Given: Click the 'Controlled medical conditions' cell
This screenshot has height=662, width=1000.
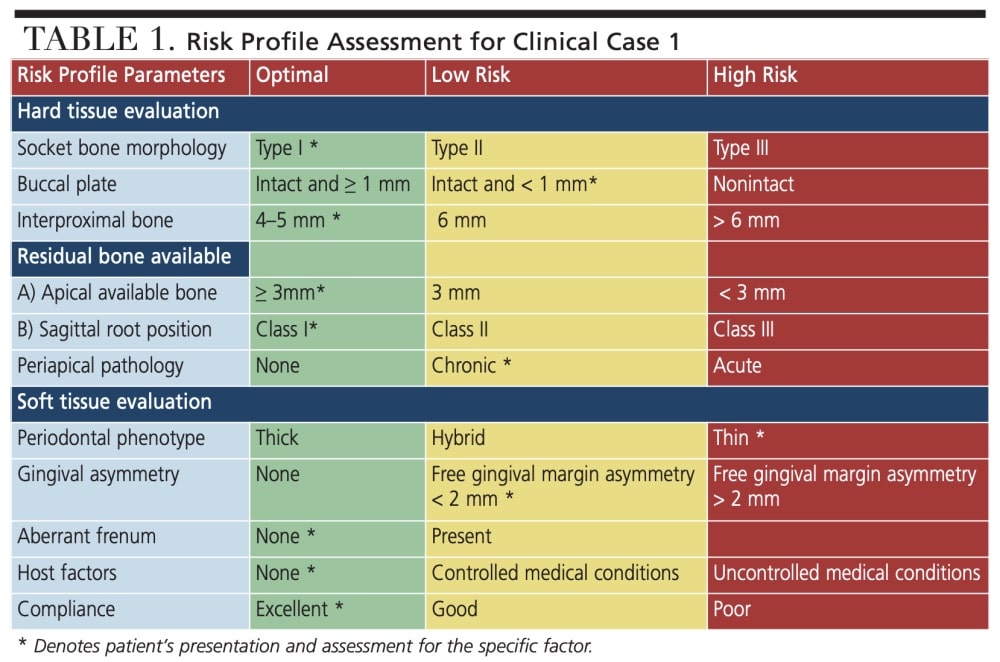Looking at the screenshot, I should (555, 573).
